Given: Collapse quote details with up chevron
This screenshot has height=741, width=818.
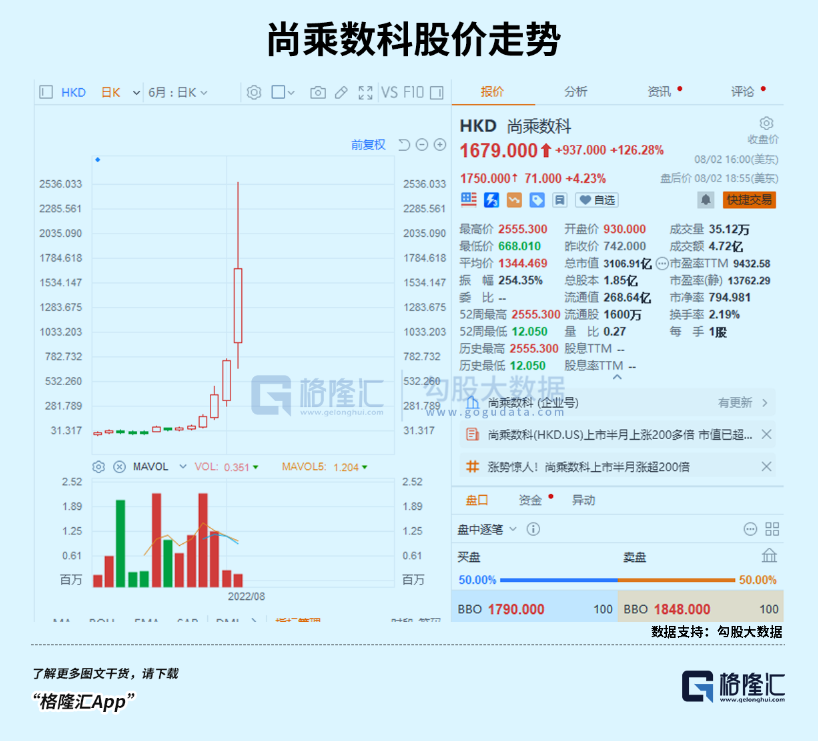Looking at the screenshot, I should pyautogui.click(x=617, y=377).
